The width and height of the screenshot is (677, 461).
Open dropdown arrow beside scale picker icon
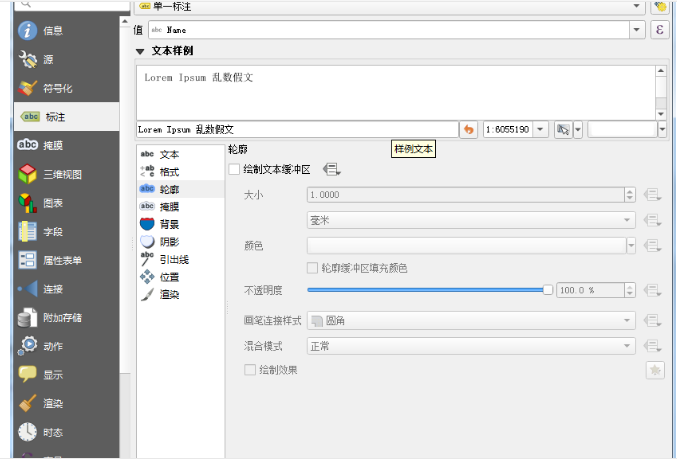[578, 129]
